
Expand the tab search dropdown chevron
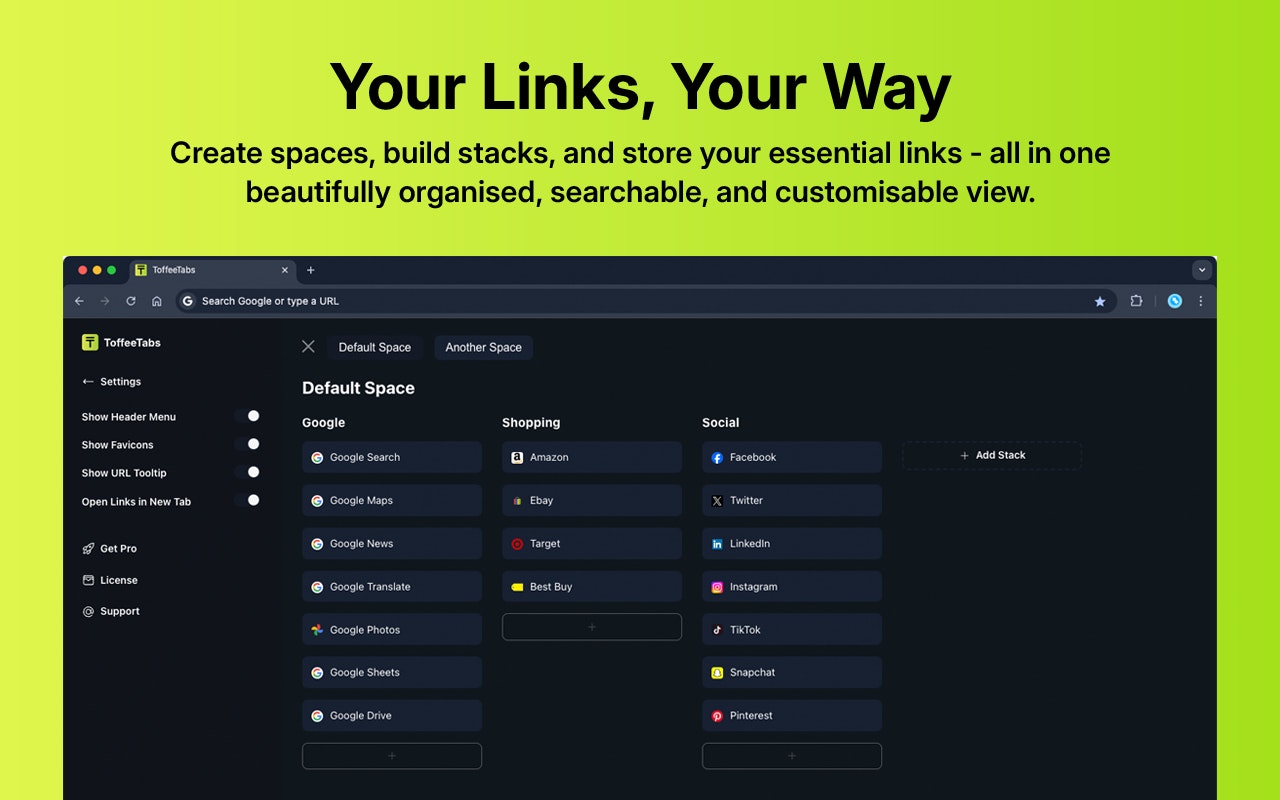coord(1202,270)
